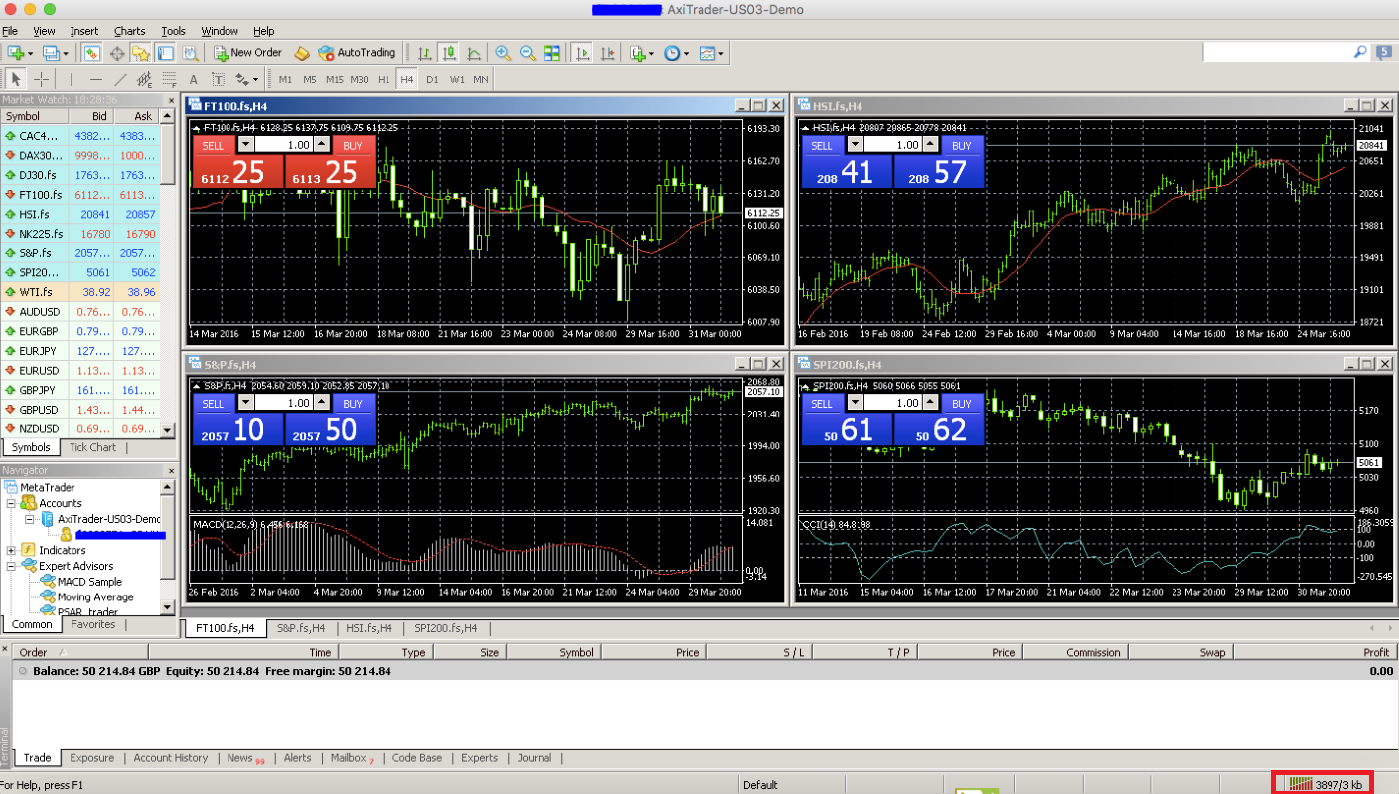Click the Zoom In magnifier icon
This screenshot has height=794, width=1399.
coord(503,53)
